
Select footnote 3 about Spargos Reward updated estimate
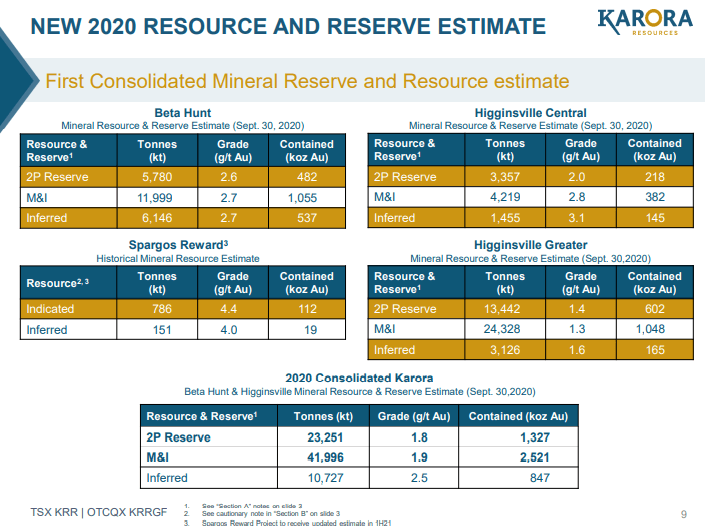296,523
